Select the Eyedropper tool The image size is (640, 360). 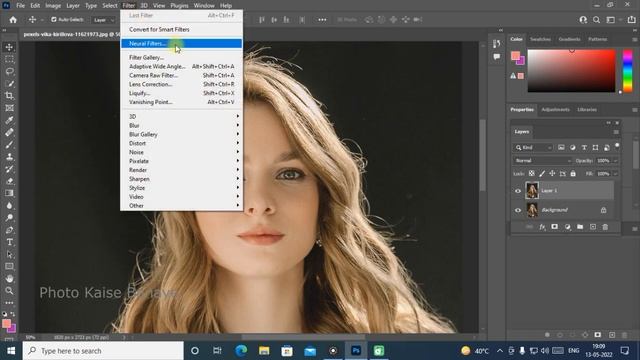pyautogui.click(x=9, y=120)
